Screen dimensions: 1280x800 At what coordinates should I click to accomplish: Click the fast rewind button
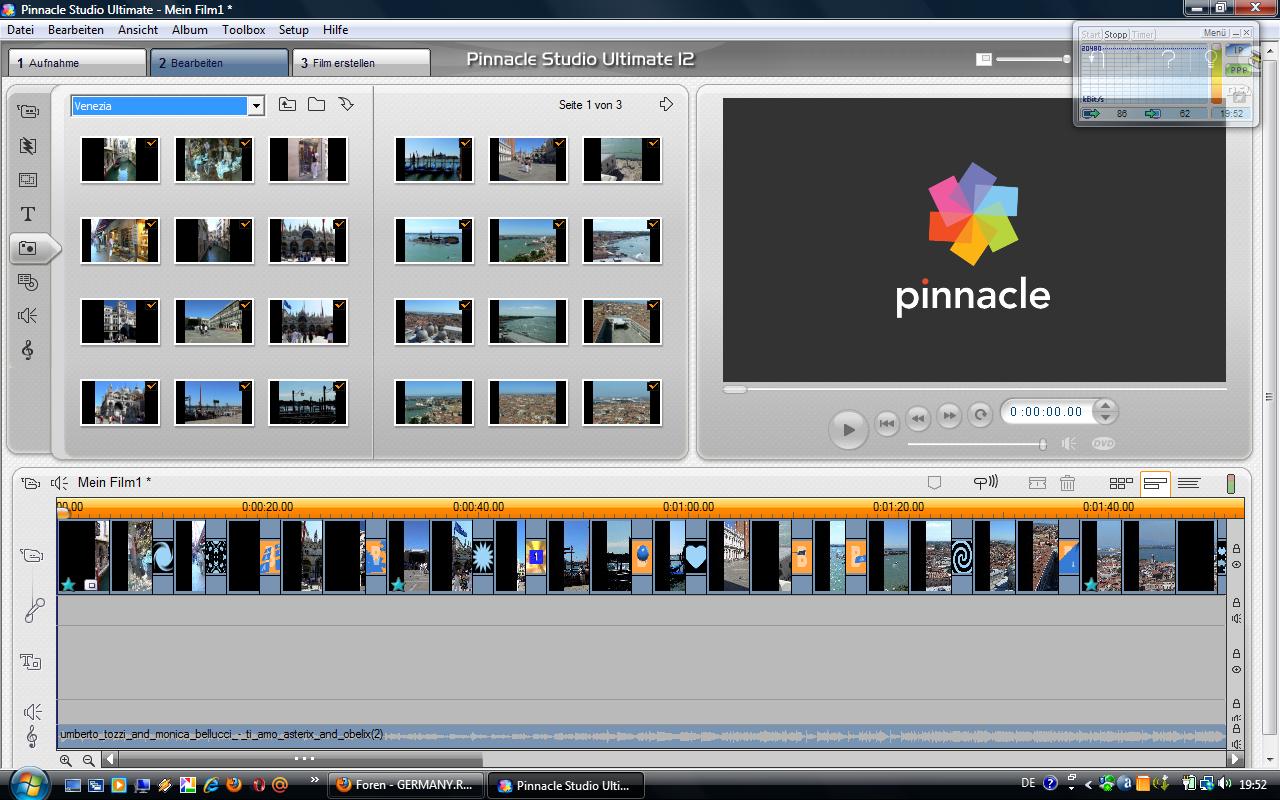917,417
